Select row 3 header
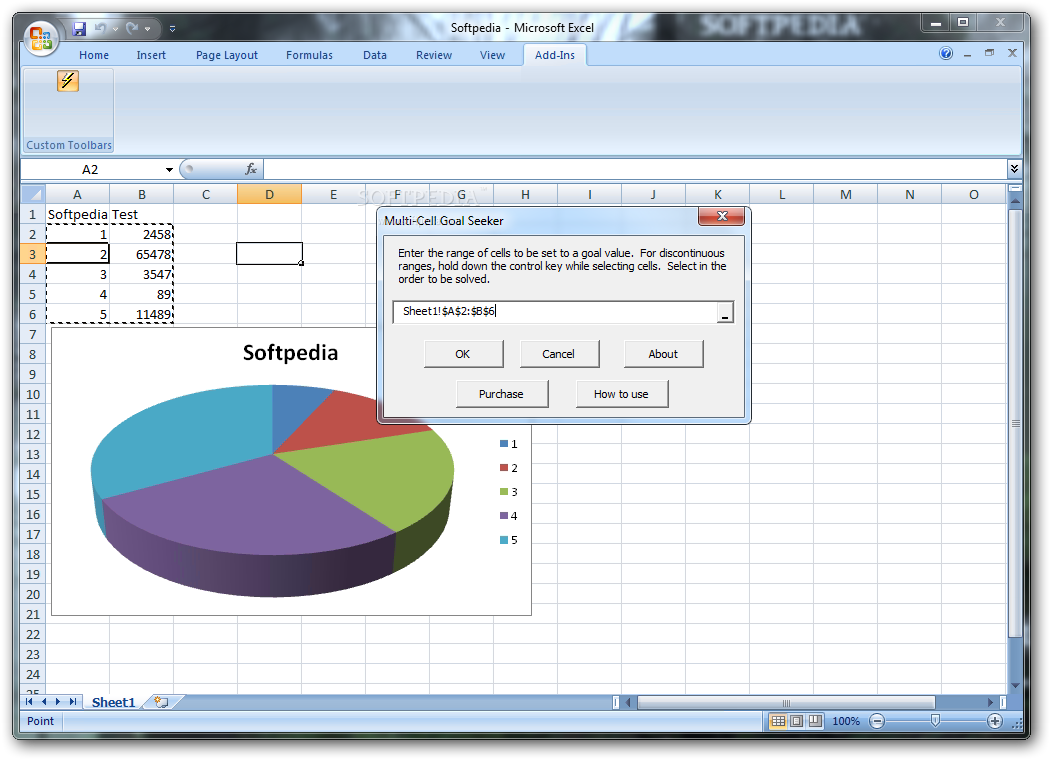 (32, 255)
